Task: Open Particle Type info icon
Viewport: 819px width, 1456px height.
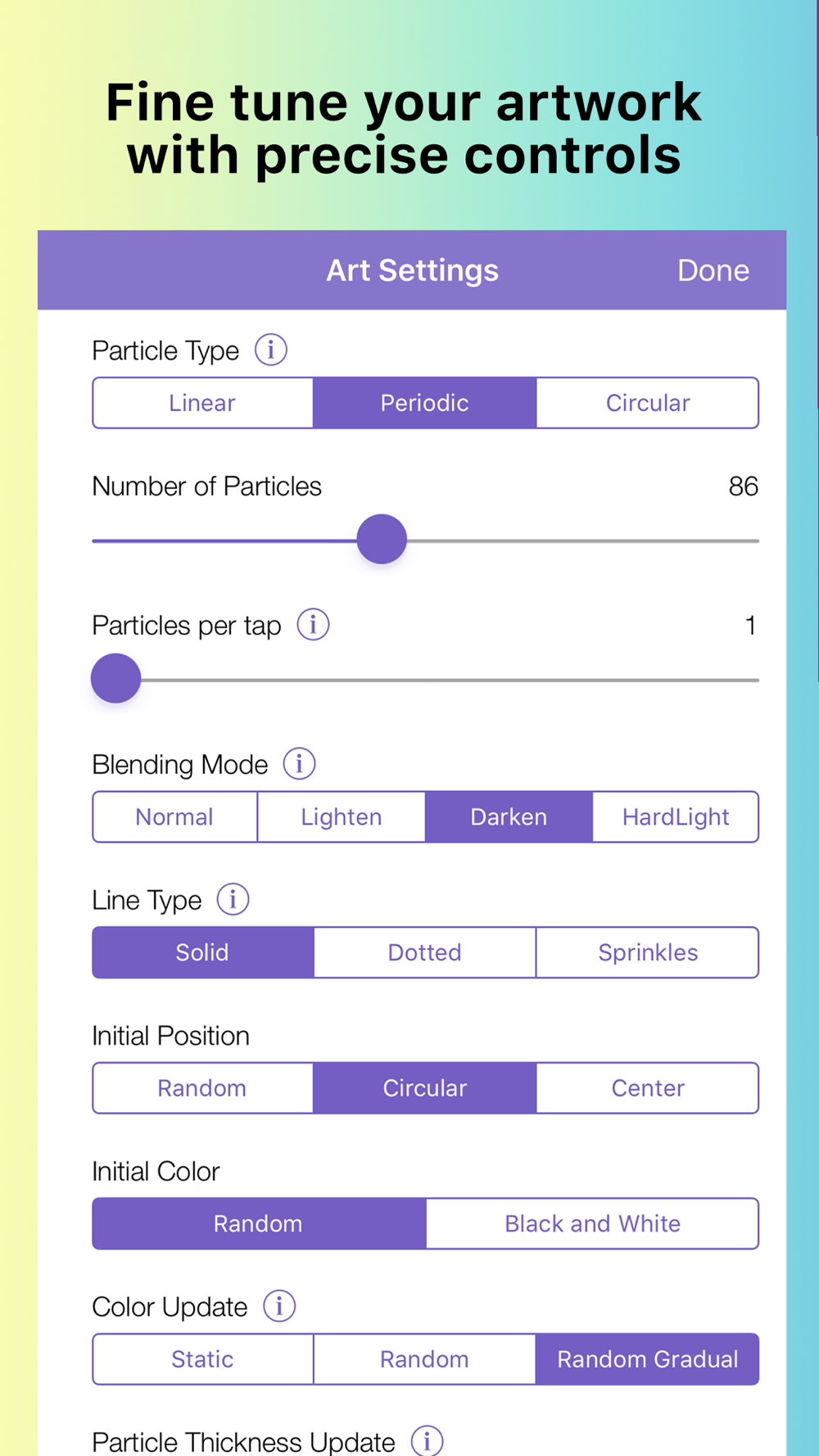Action: click(271, 350)
